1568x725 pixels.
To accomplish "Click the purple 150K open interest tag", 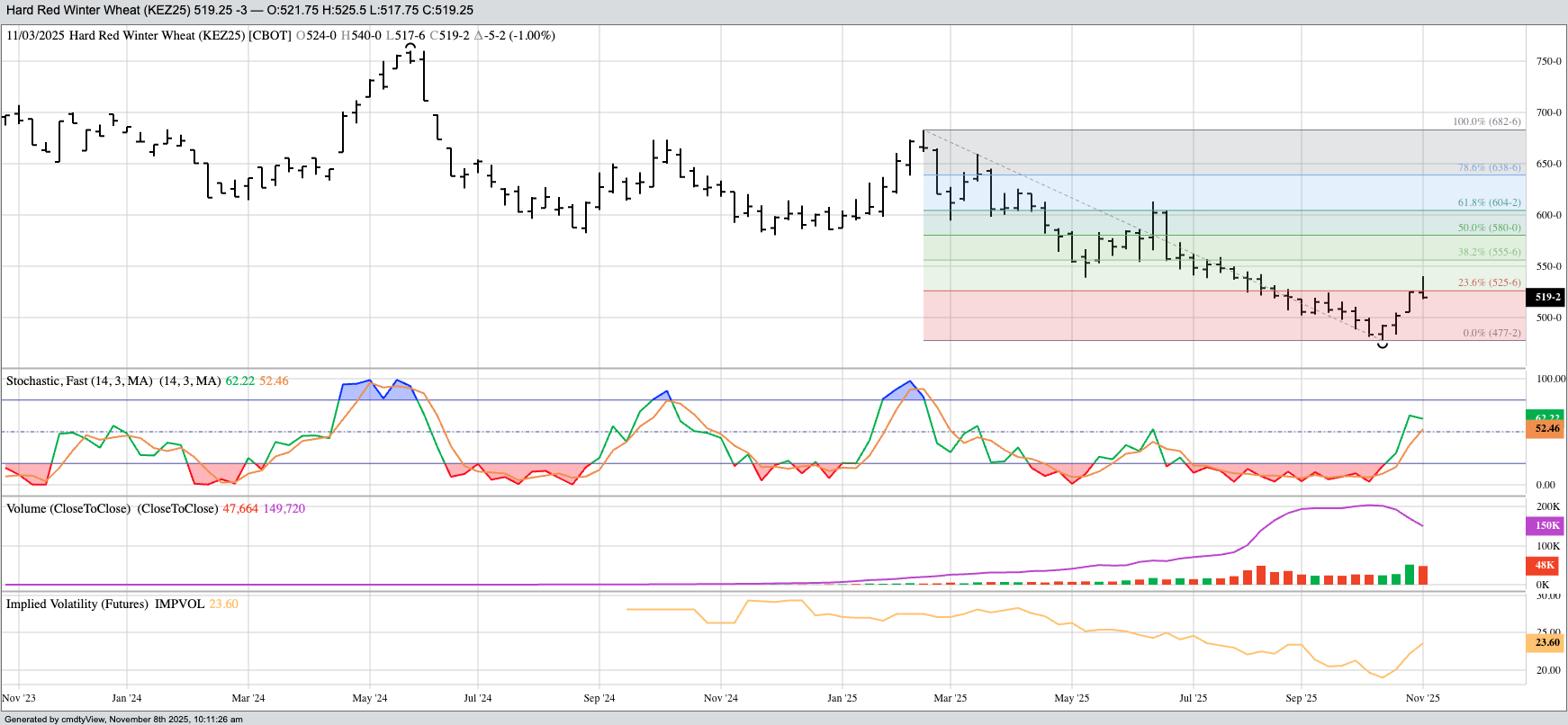I will [x=1546, y=526].
